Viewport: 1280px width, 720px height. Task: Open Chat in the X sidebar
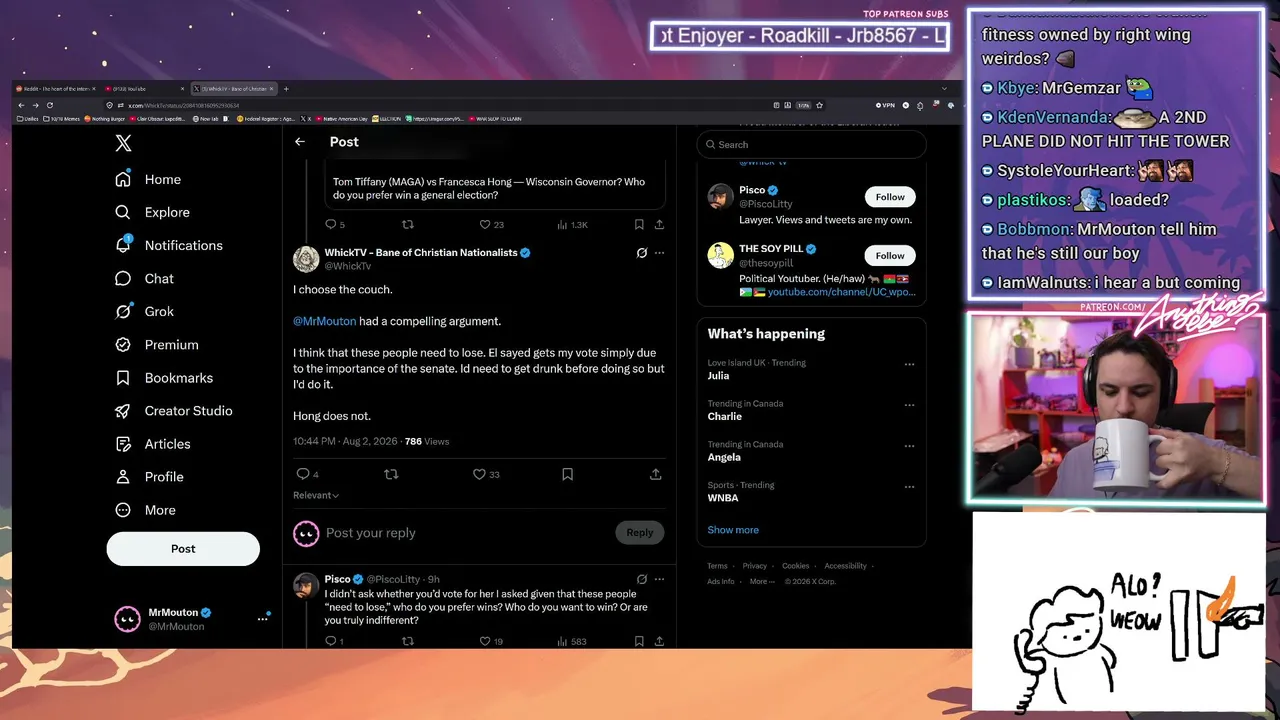tap(144, 279)
